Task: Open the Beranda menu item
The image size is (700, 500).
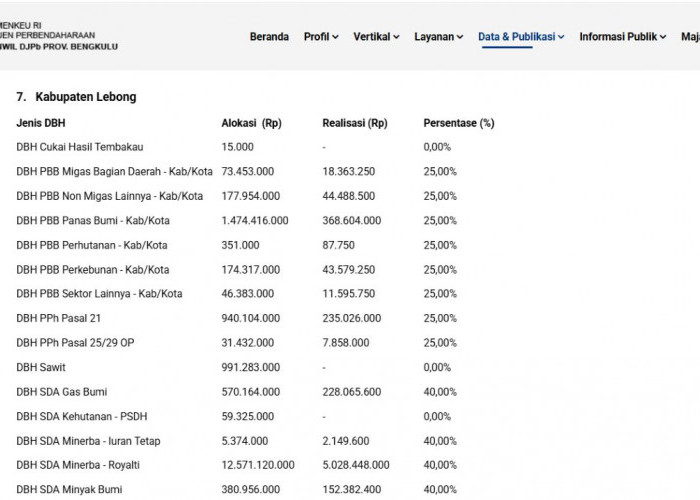Action: pyautogui.click(x=269, y=37)
